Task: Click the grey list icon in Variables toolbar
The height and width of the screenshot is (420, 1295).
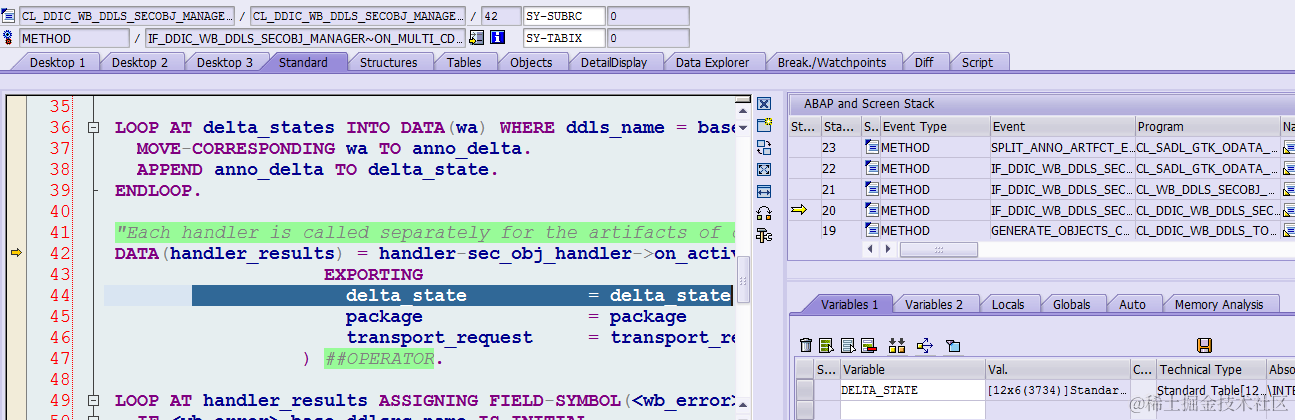Action: coord(847,345)
